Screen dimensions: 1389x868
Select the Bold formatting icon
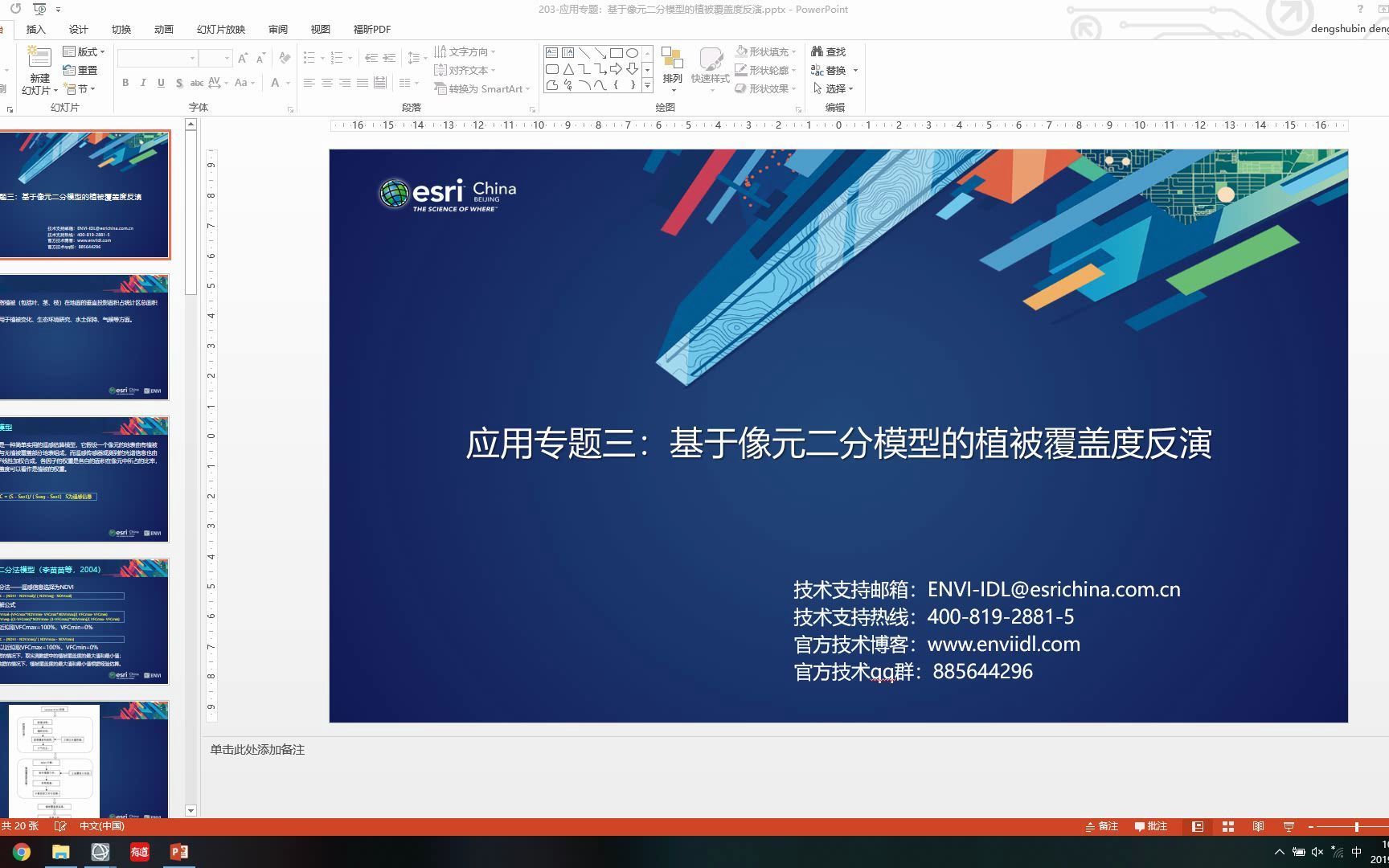[125, 83]
